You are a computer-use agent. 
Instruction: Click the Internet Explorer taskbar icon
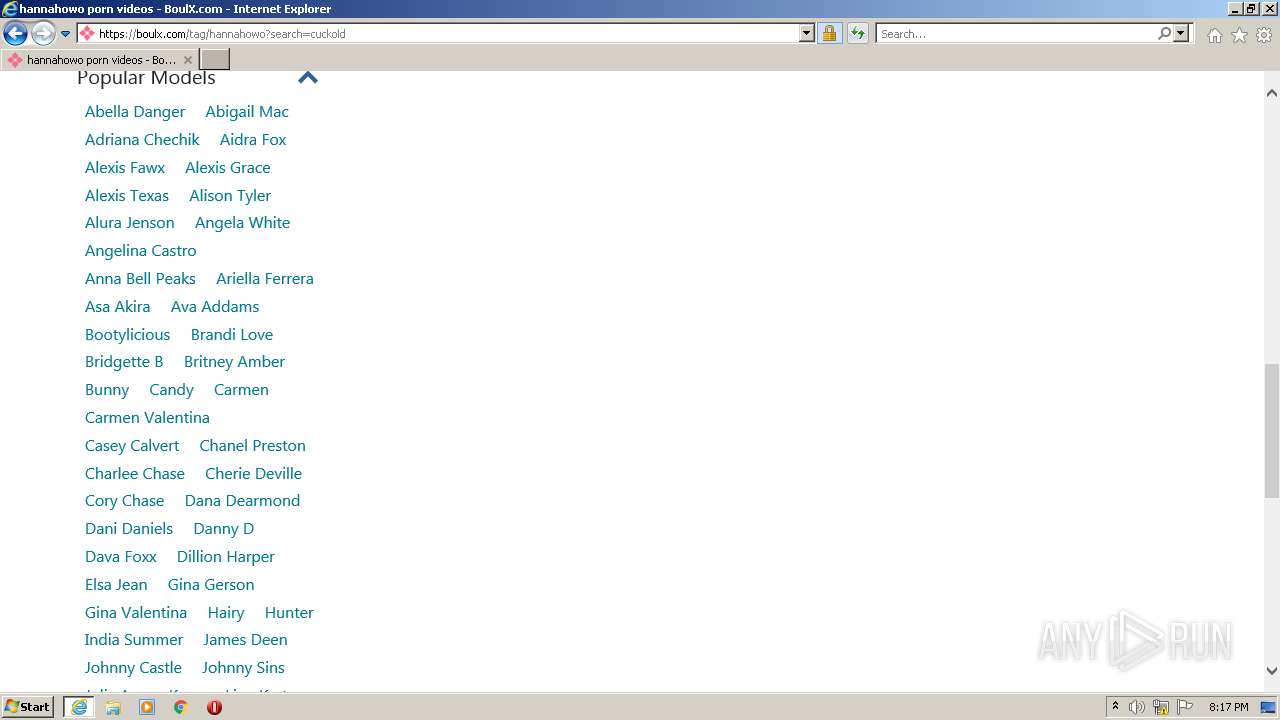click(79, 707)
